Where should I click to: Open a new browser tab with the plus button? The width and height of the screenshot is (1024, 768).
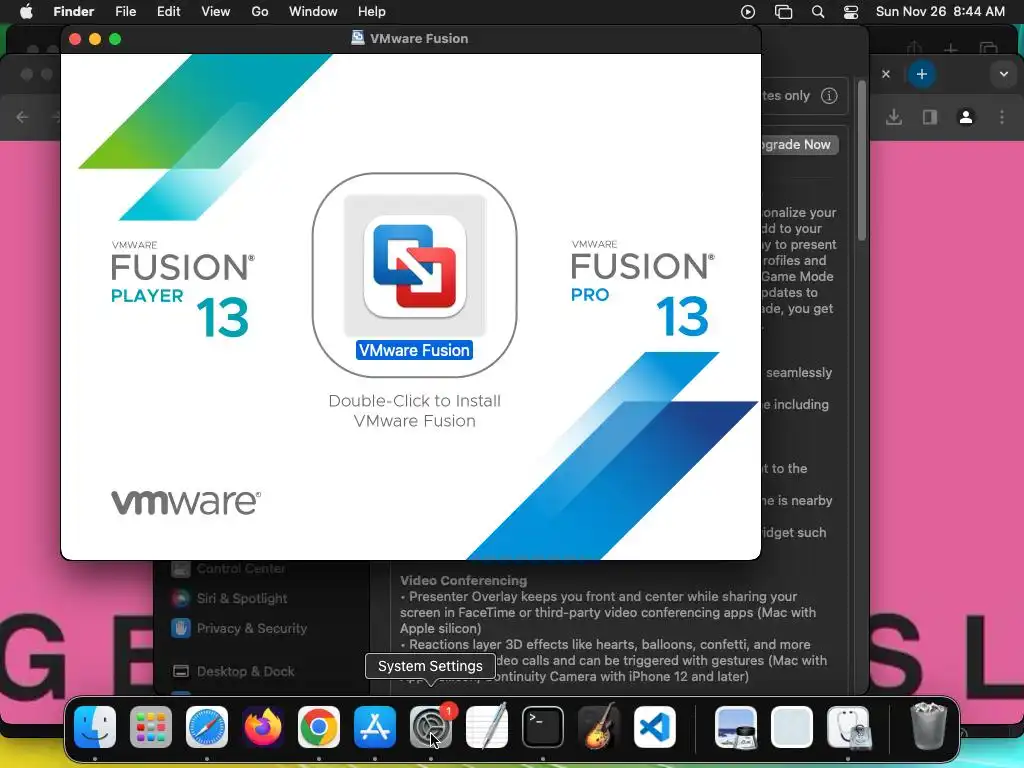[921, 74]
